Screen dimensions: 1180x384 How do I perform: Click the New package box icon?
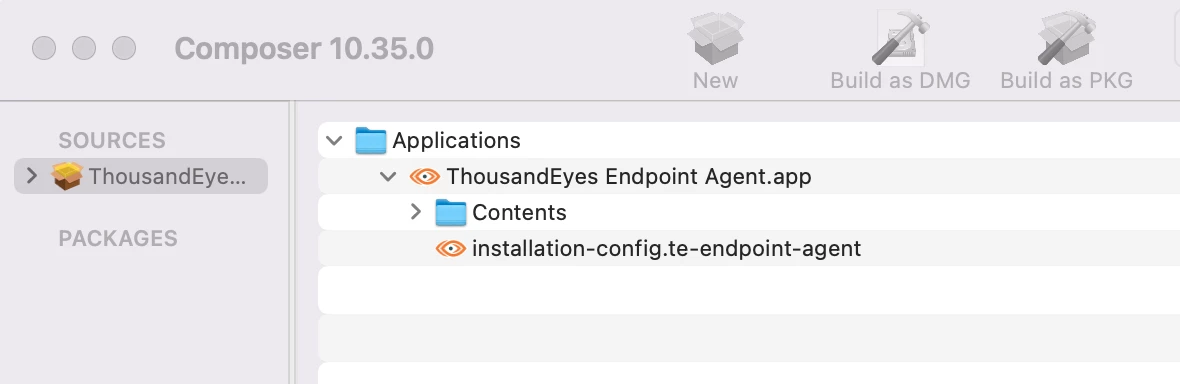[715, 38]
